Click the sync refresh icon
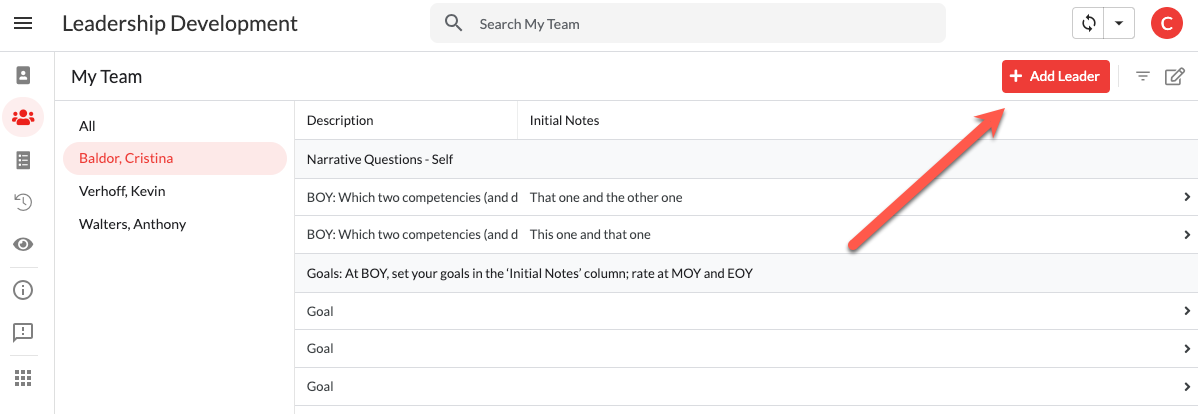Image resolution: width=1198 pixels, height=414 pixels. pyautogui.click(x=1088, y=23)
